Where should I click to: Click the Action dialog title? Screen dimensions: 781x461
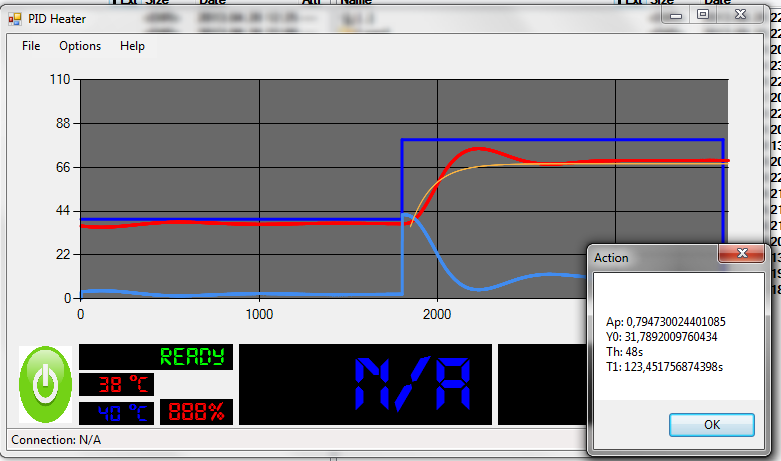(611, 258)
